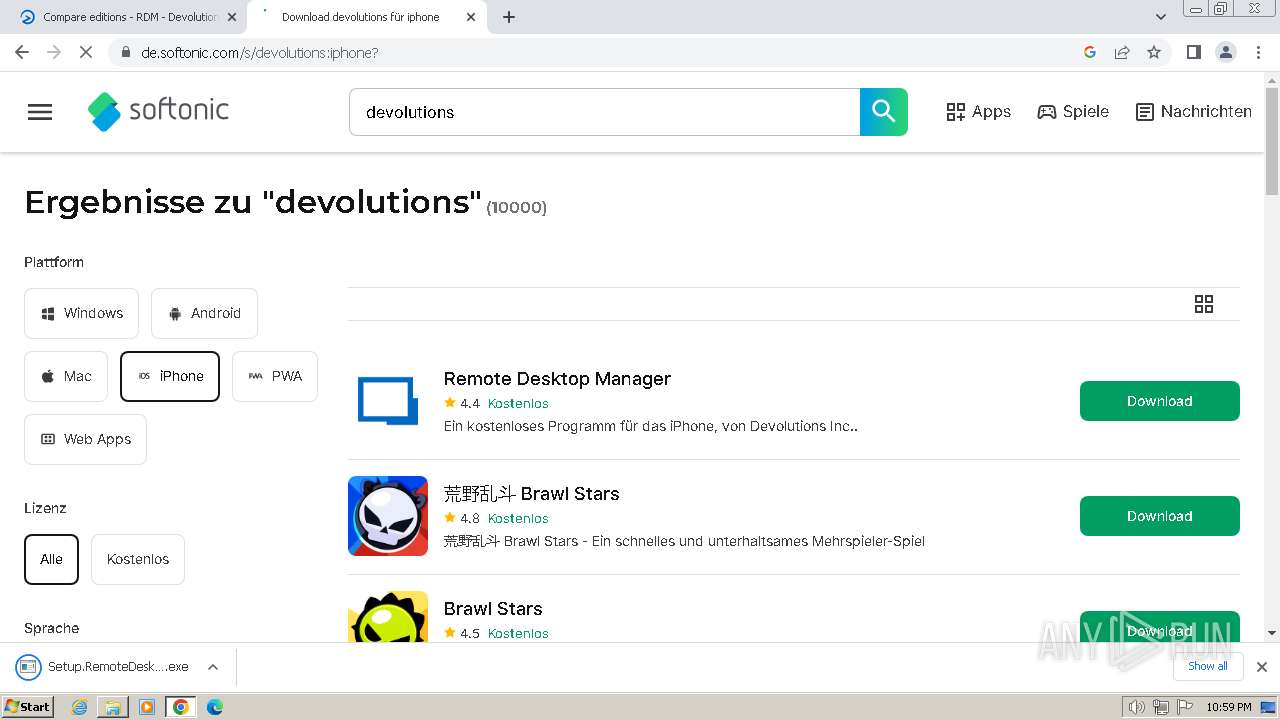This screenshot has height=720, width=1280.
Task: Open the Remote Desktop Manager title link
Action: (x=557, y=379)
